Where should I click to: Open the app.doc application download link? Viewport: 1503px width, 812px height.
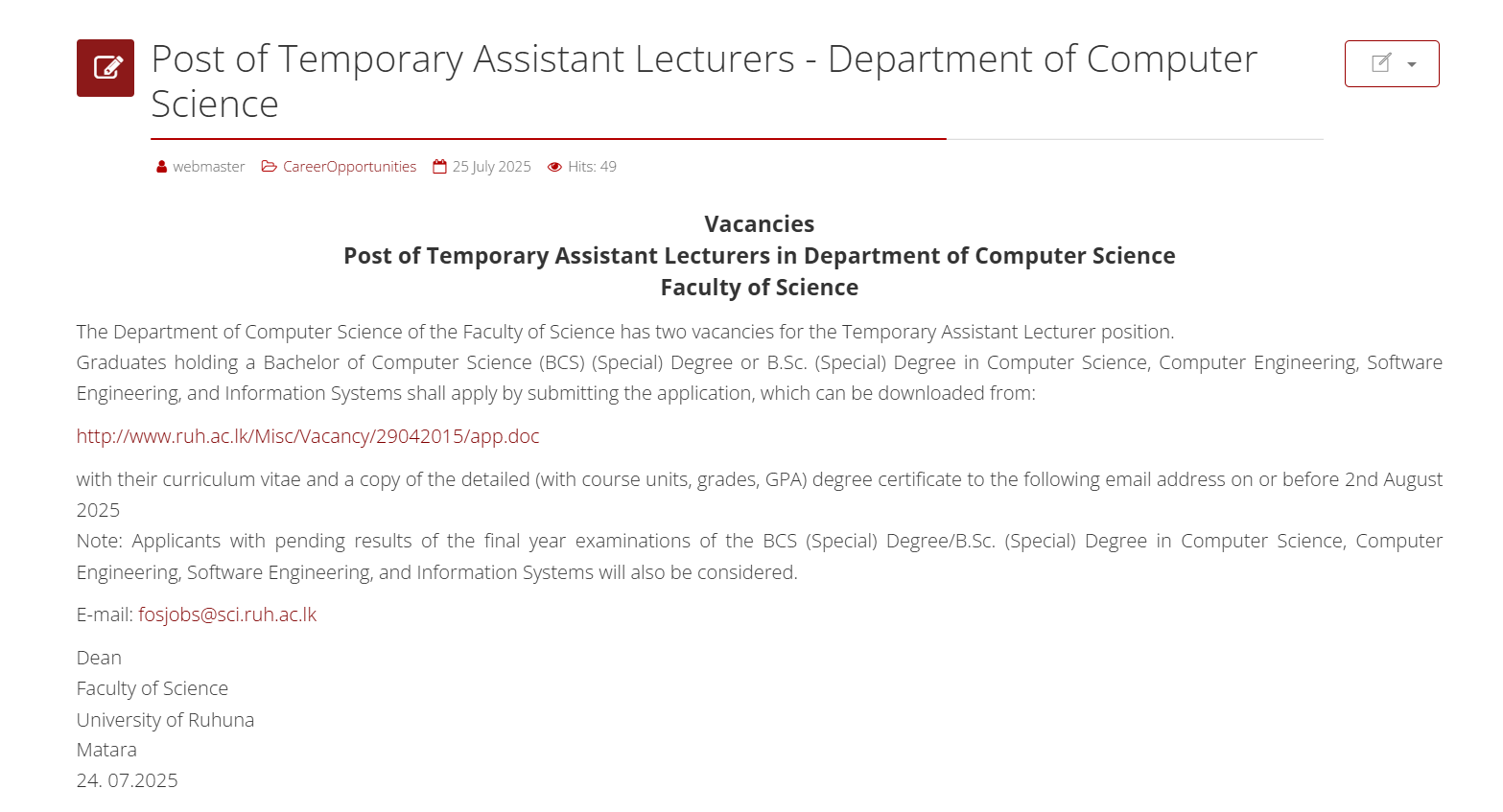tap(308, 436)
